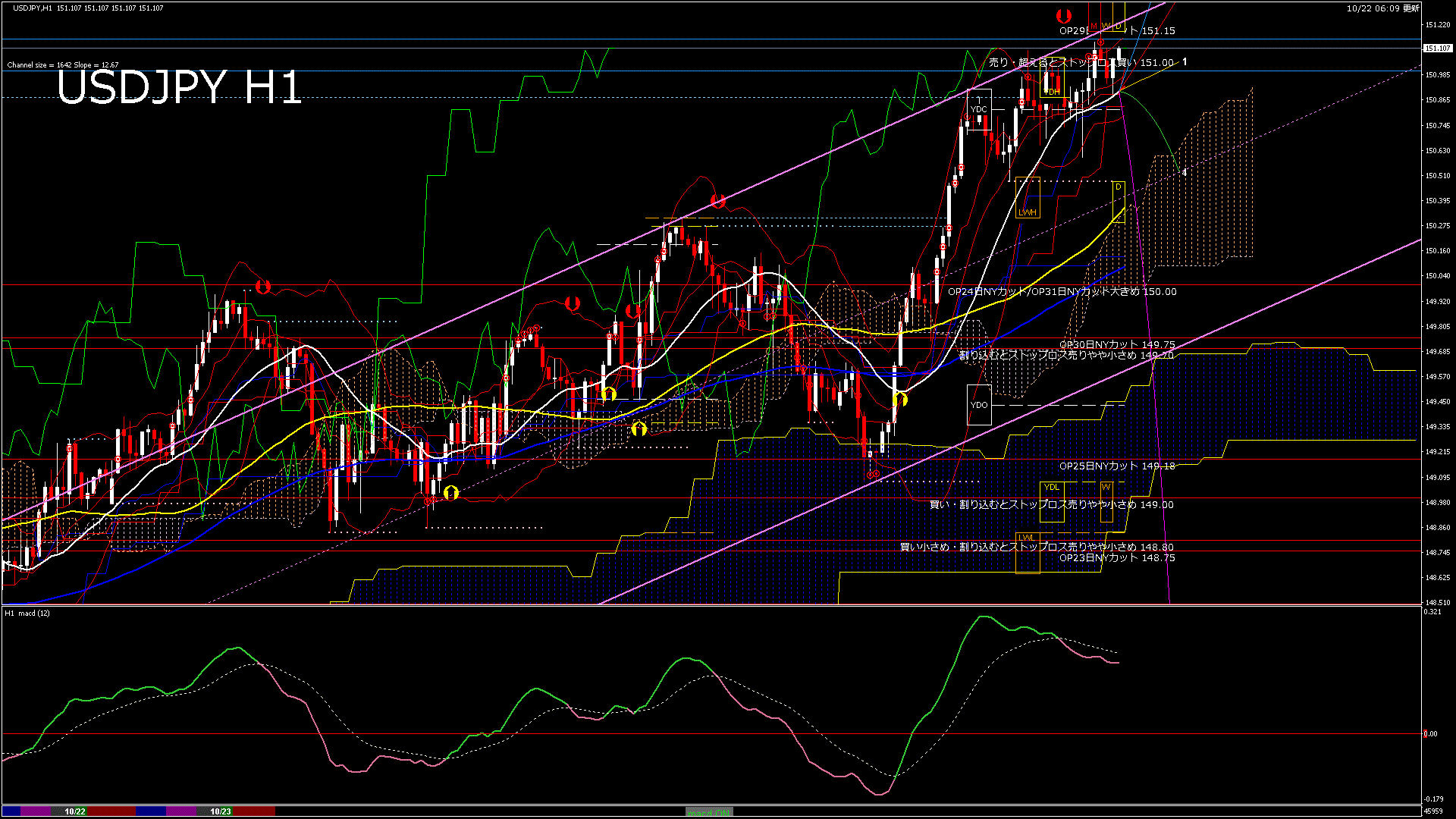The height and width of the screenshot is (819, 1456).
Task: Click the OP25日NYカット 149.18 label
Action: click(x=1117, y=466)
